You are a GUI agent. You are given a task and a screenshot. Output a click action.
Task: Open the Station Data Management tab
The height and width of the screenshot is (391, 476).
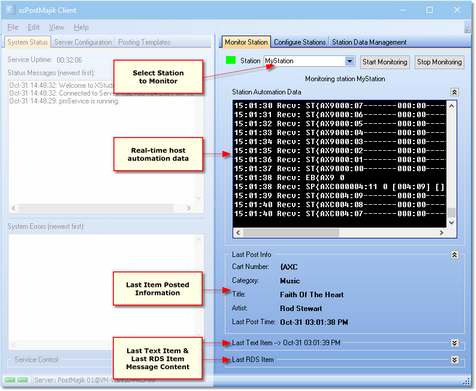(369, 42)
